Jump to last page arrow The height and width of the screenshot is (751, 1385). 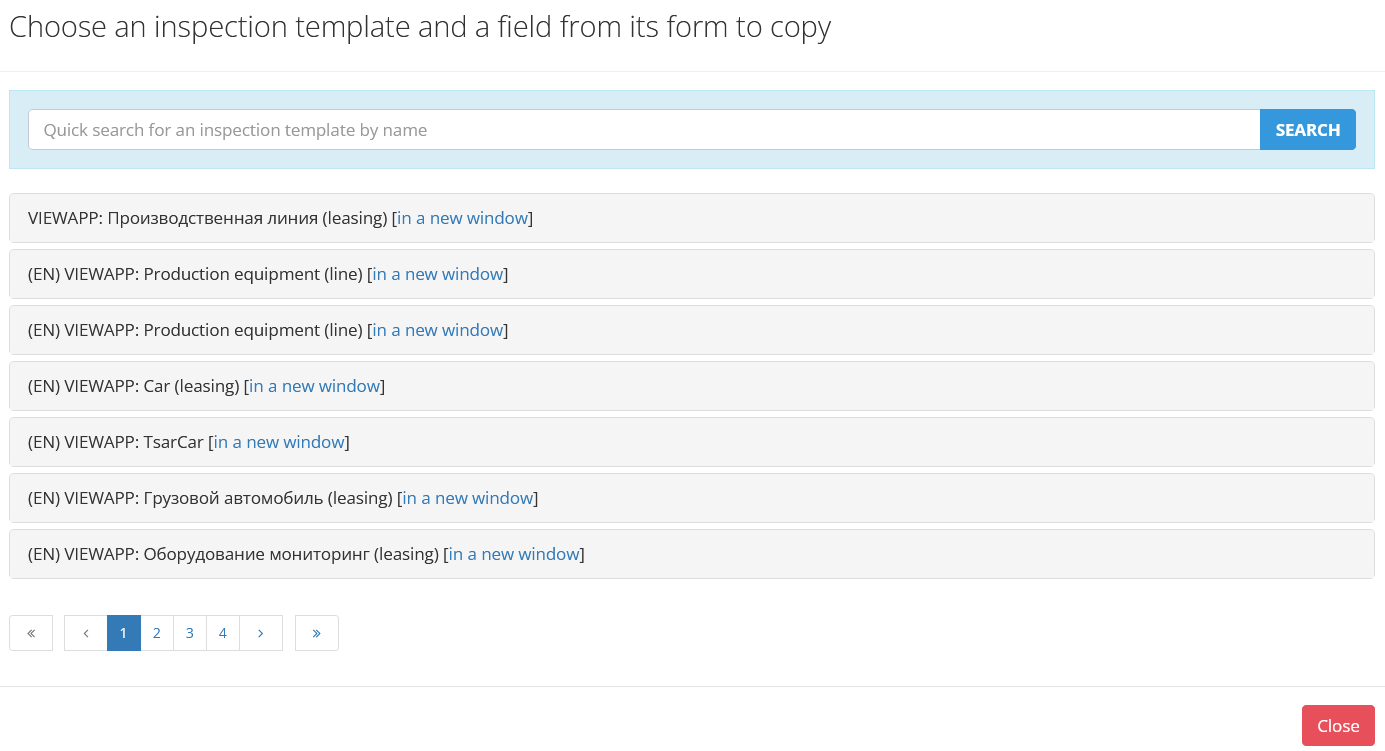317,633
